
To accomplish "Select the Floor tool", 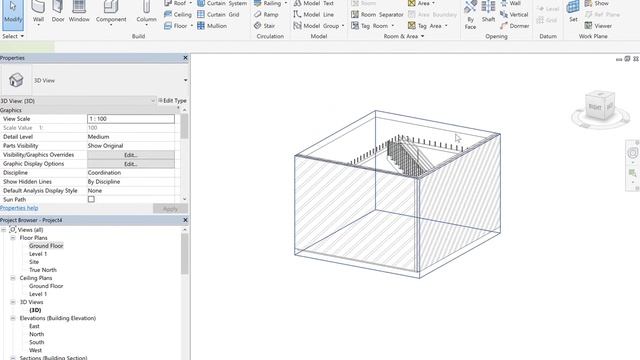I will pos(178,26).
